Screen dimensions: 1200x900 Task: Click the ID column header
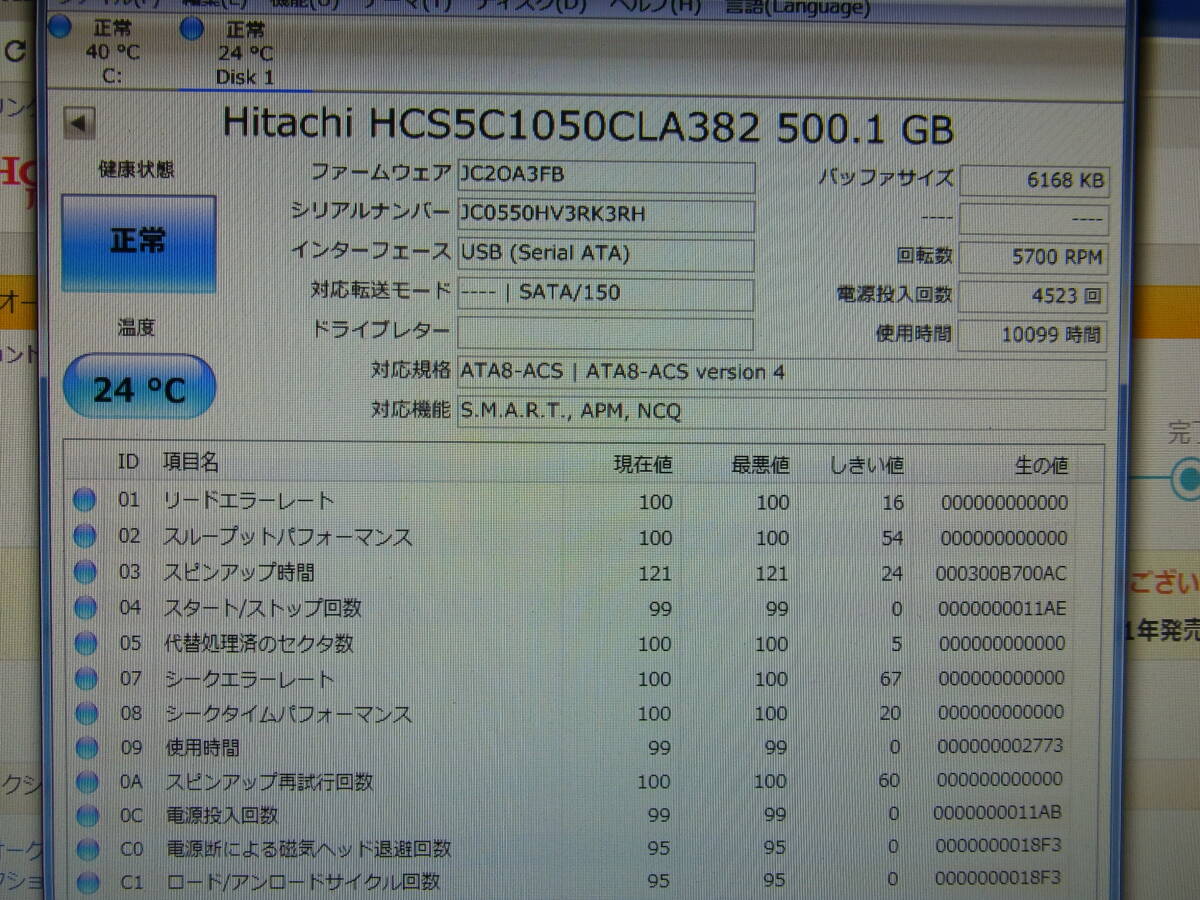coord(128,461)
